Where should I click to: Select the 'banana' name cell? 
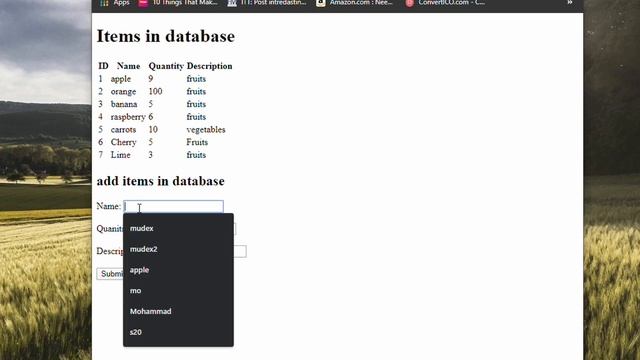click(x=124, y=104)
